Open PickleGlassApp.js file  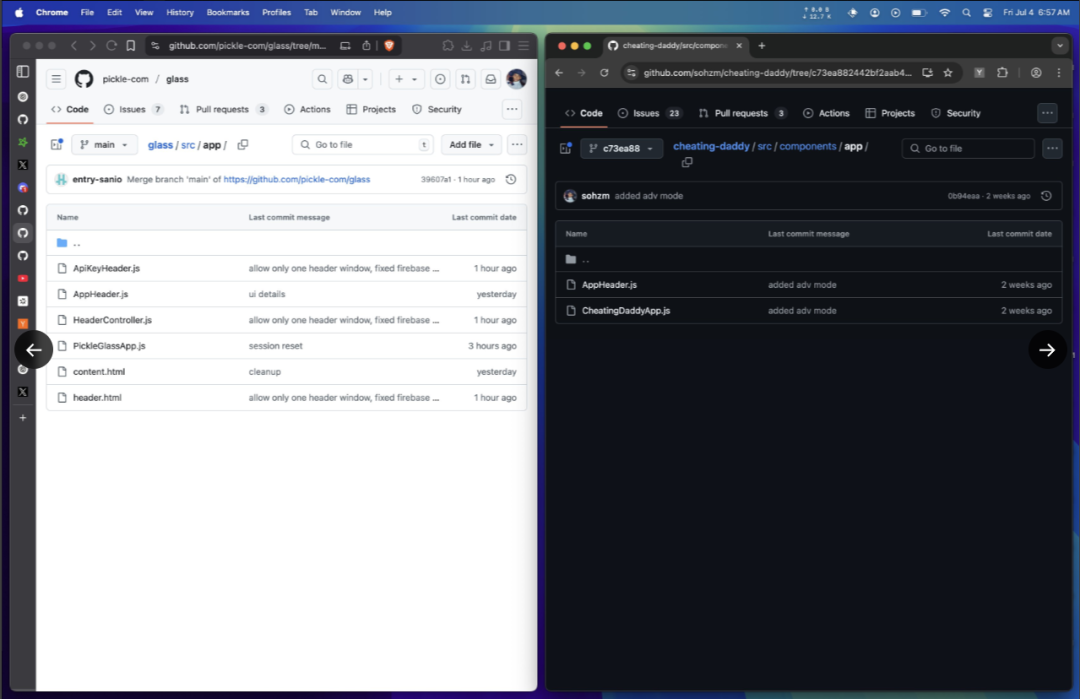click(x=110, y=346)
